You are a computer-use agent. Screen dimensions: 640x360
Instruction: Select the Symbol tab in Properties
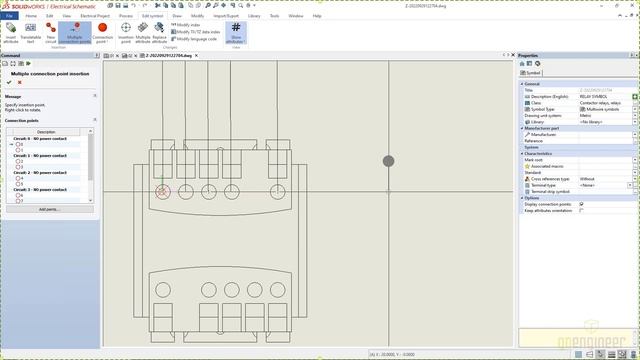coord(530,73)
